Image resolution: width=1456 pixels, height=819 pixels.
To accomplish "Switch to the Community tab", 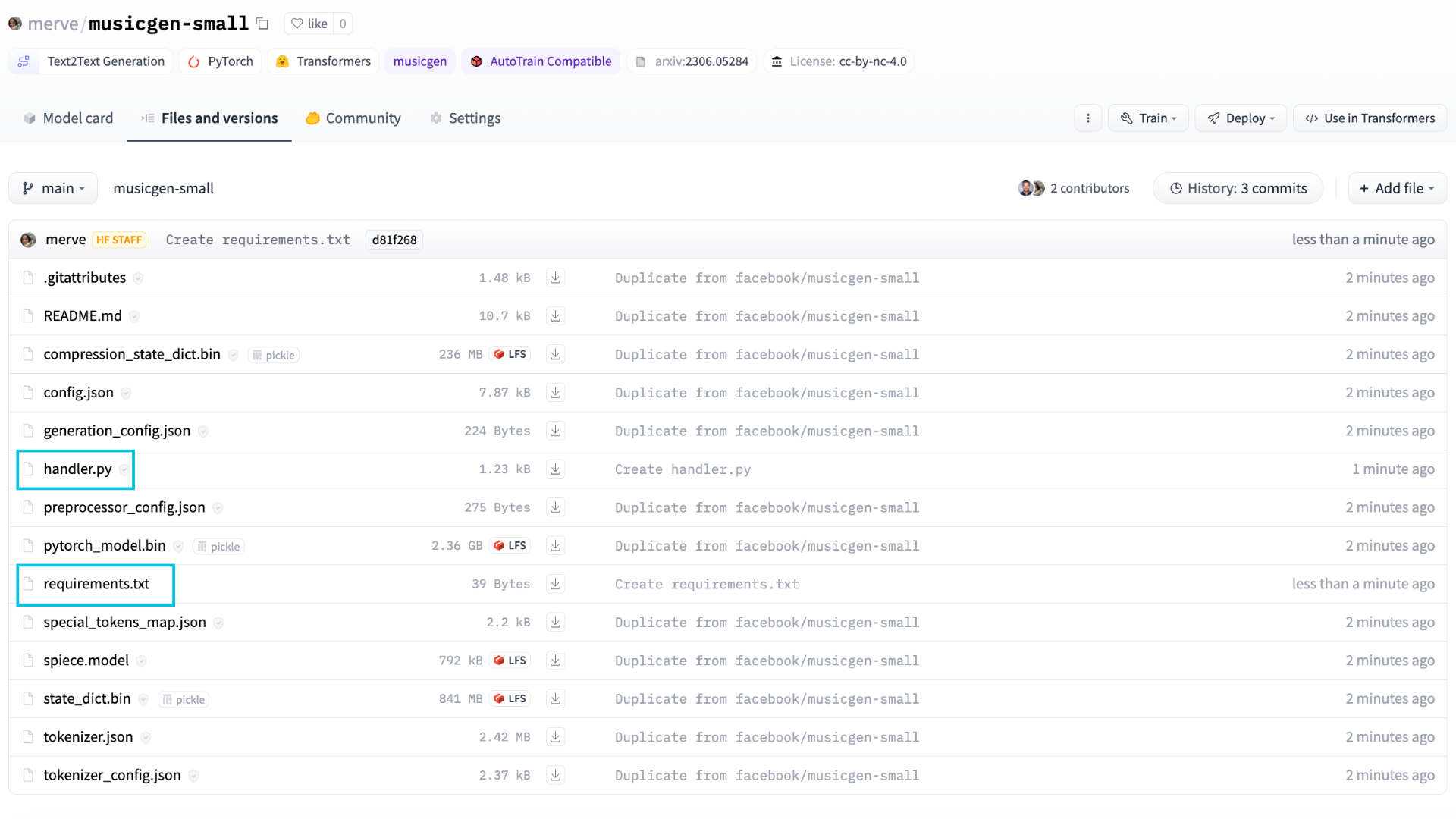I will click(x=363, y=117).
